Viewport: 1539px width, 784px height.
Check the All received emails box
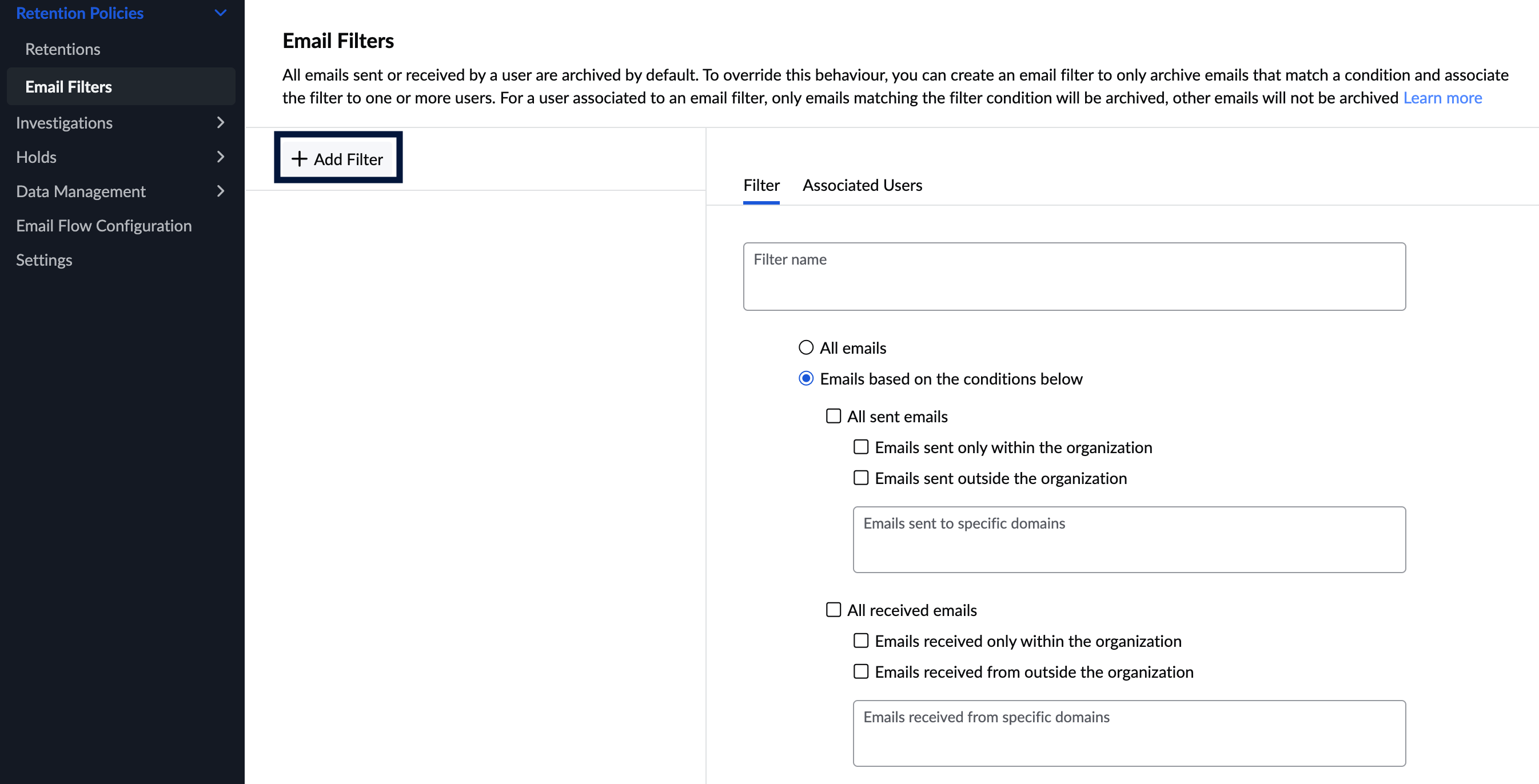pyautogui.click(x=834, y=610)
